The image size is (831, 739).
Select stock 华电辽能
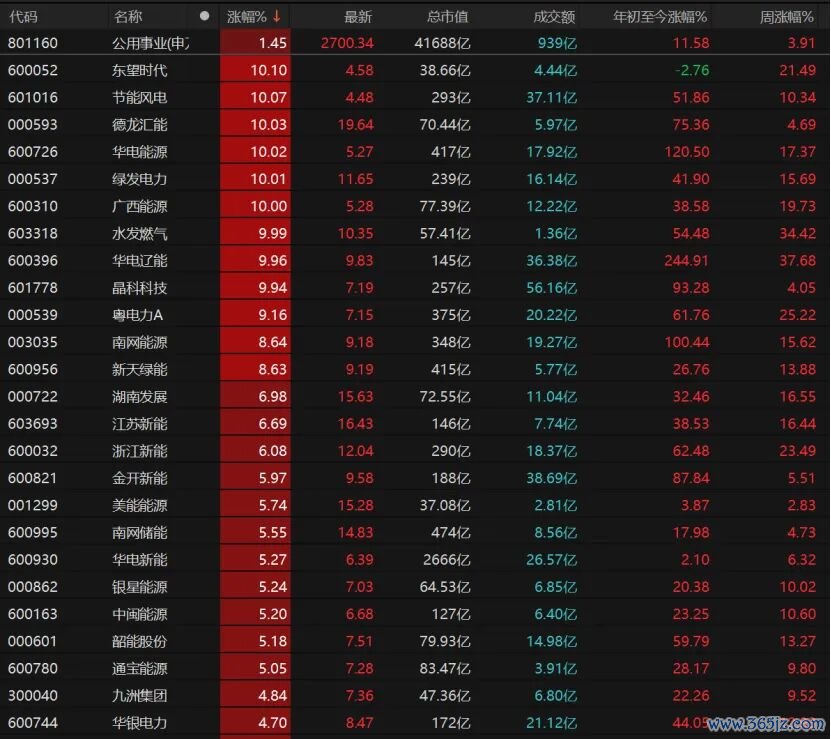click(x=139, y=260)
